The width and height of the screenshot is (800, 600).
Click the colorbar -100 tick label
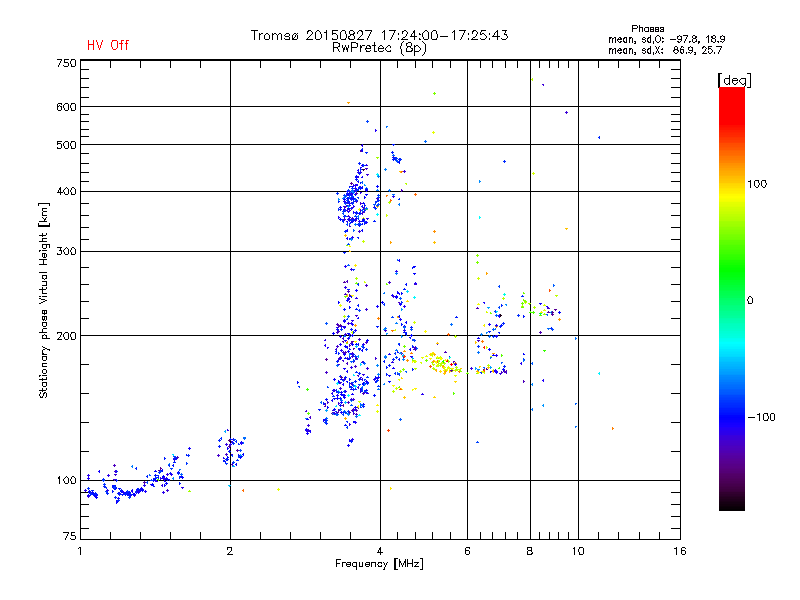tap(761, 417)
